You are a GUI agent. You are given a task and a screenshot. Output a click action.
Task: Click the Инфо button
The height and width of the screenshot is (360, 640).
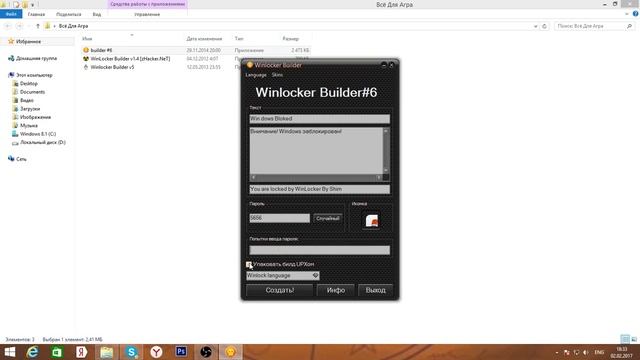[336, 290]
